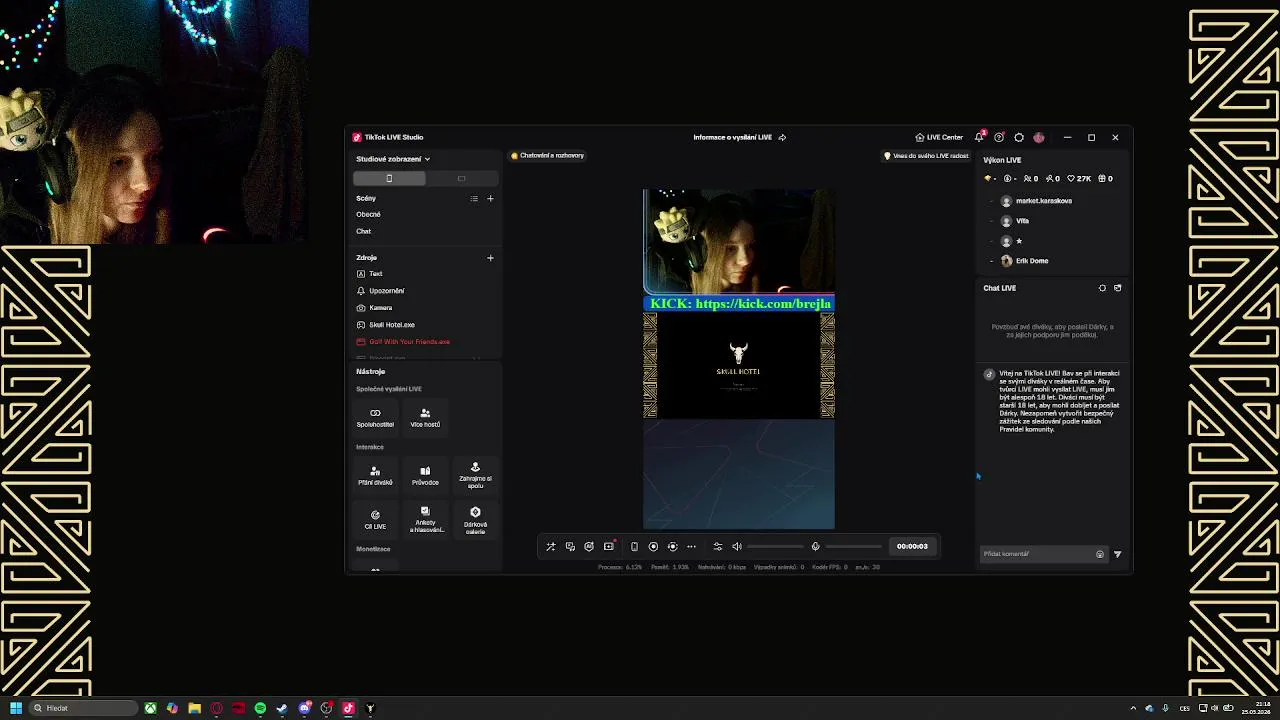Open the Přání diváků tool
Image resolution: width=1280 pixels, height=720 pixels.
[x=375, y=476]
